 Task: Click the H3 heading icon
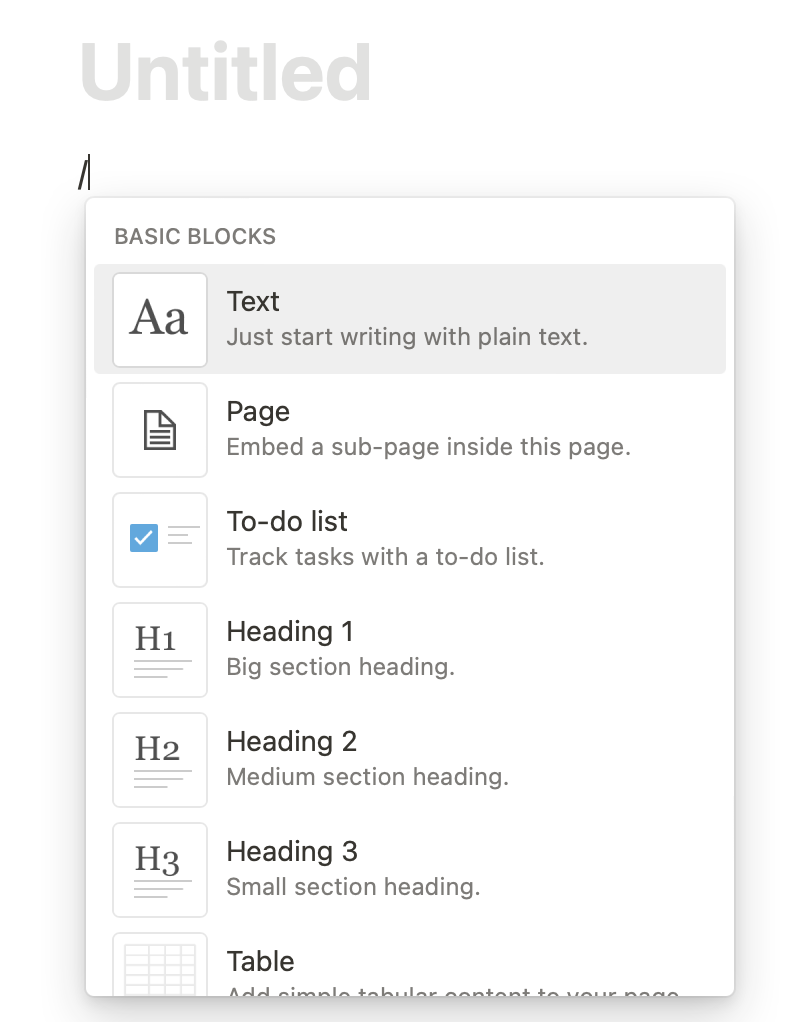click(160, 870)
